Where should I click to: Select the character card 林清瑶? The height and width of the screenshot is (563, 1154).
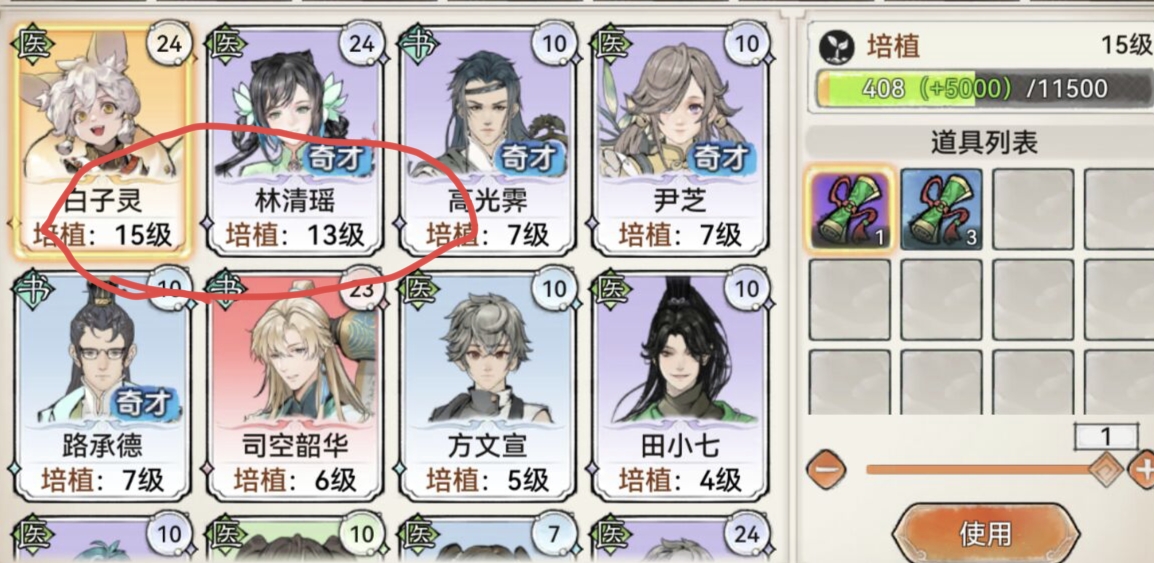(295, 141)
